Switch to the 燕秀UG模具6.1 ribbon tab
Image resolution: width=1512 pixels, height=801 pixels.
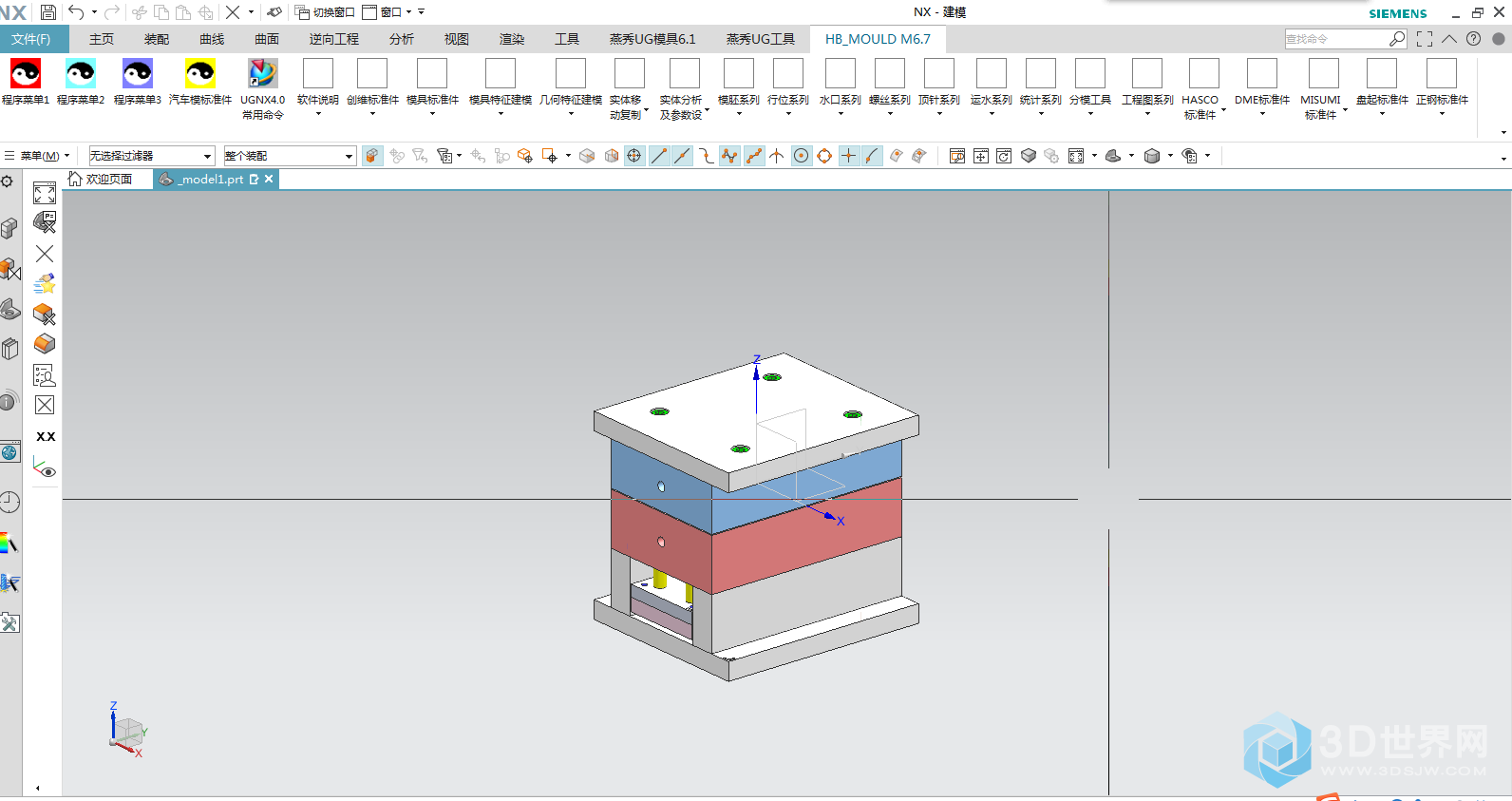point(652,39)
